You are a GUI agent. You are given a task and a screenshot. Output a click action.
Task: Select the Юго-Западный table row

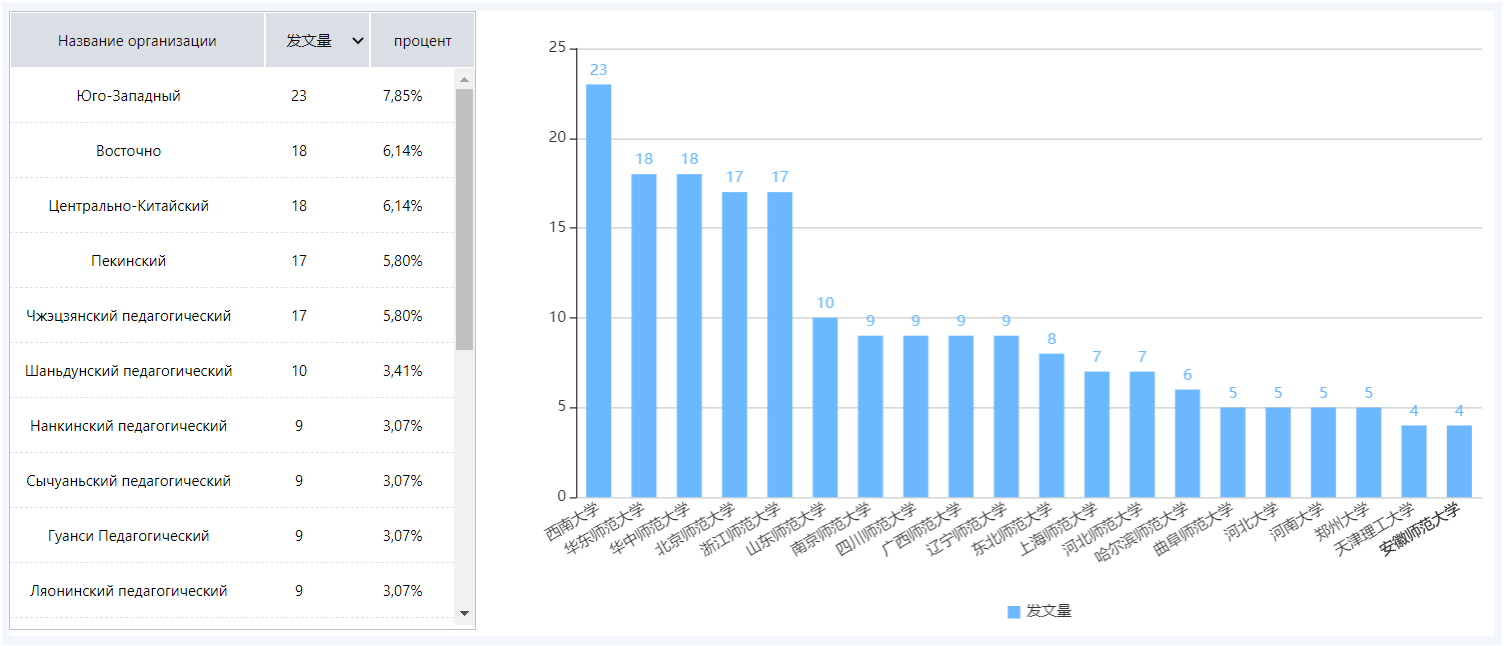point(128,96)
